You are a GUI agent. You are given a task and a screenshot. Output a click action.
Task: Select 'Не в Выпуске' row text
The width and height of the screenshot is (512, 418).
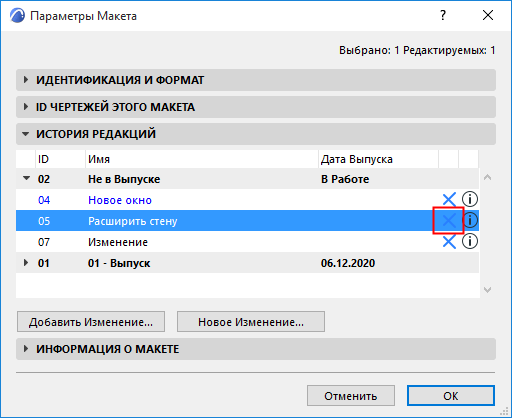pyautogui.click(x=124, y=179)
